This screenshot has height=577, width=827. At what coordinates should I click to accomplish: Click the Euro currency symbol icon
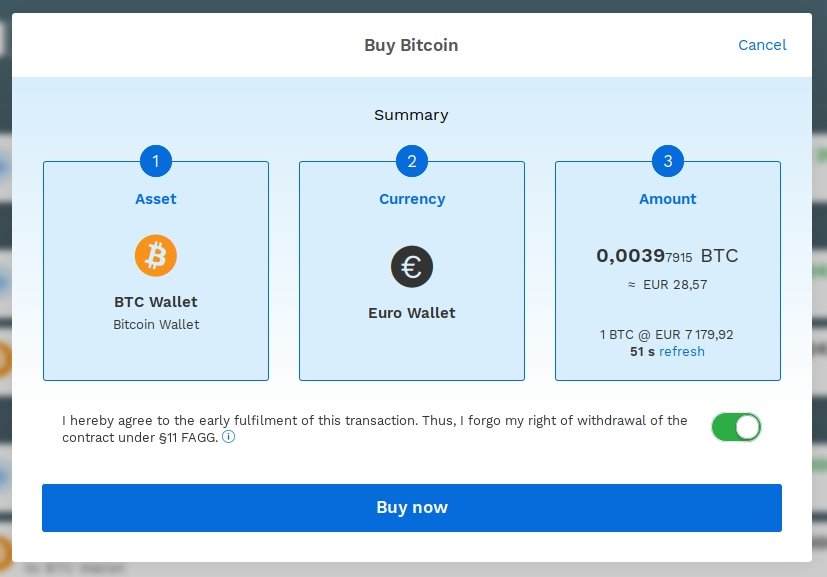coord(411,267)
